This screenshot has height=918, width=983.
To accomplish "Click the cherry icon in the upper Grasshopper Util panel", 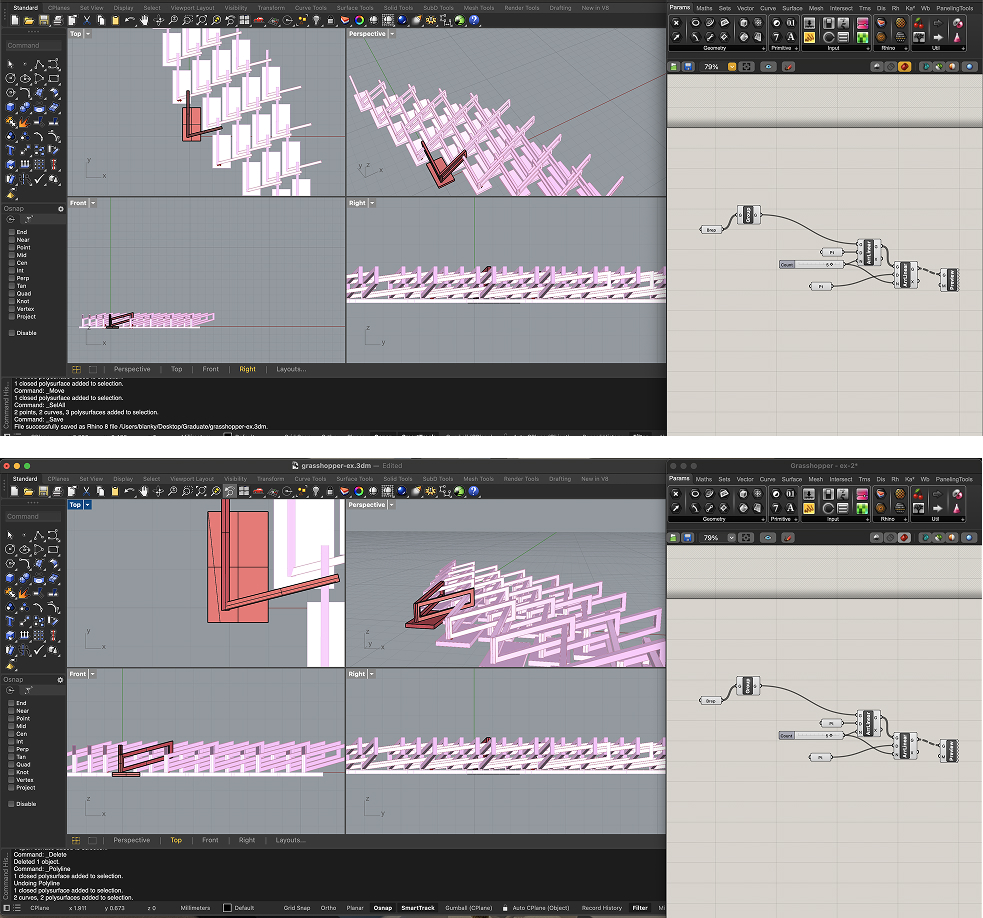I will [919, 22].
